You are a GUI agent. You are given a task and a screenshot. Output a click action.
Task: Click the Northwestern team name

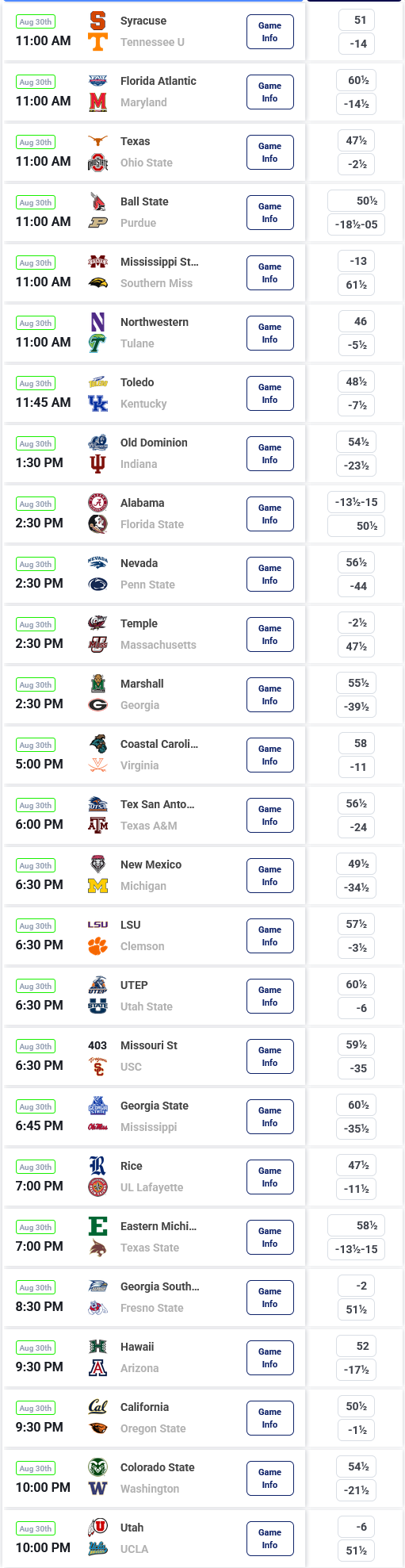click(x=155, y=322)
